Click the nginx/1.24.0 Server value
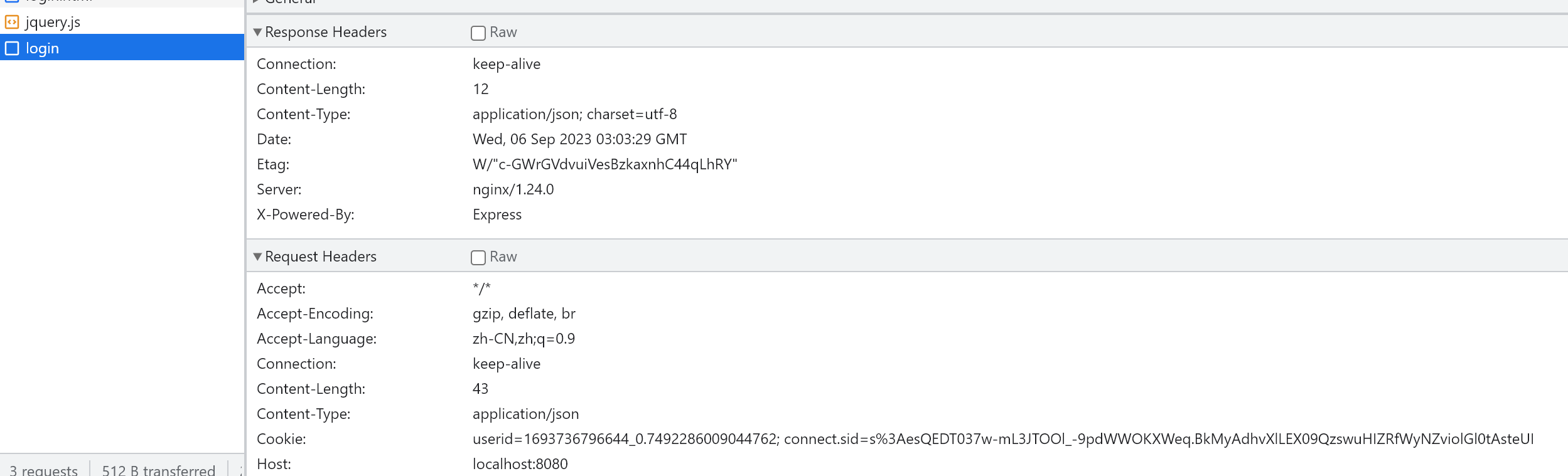The width and height of the screenshot is (1568, 476). (513, 189)
